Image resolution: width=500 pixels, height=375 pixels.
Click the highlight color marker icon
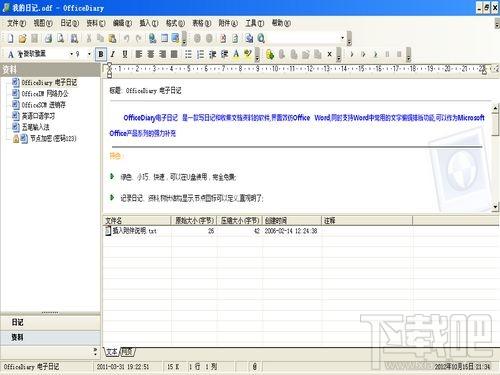tap(248, 54)
